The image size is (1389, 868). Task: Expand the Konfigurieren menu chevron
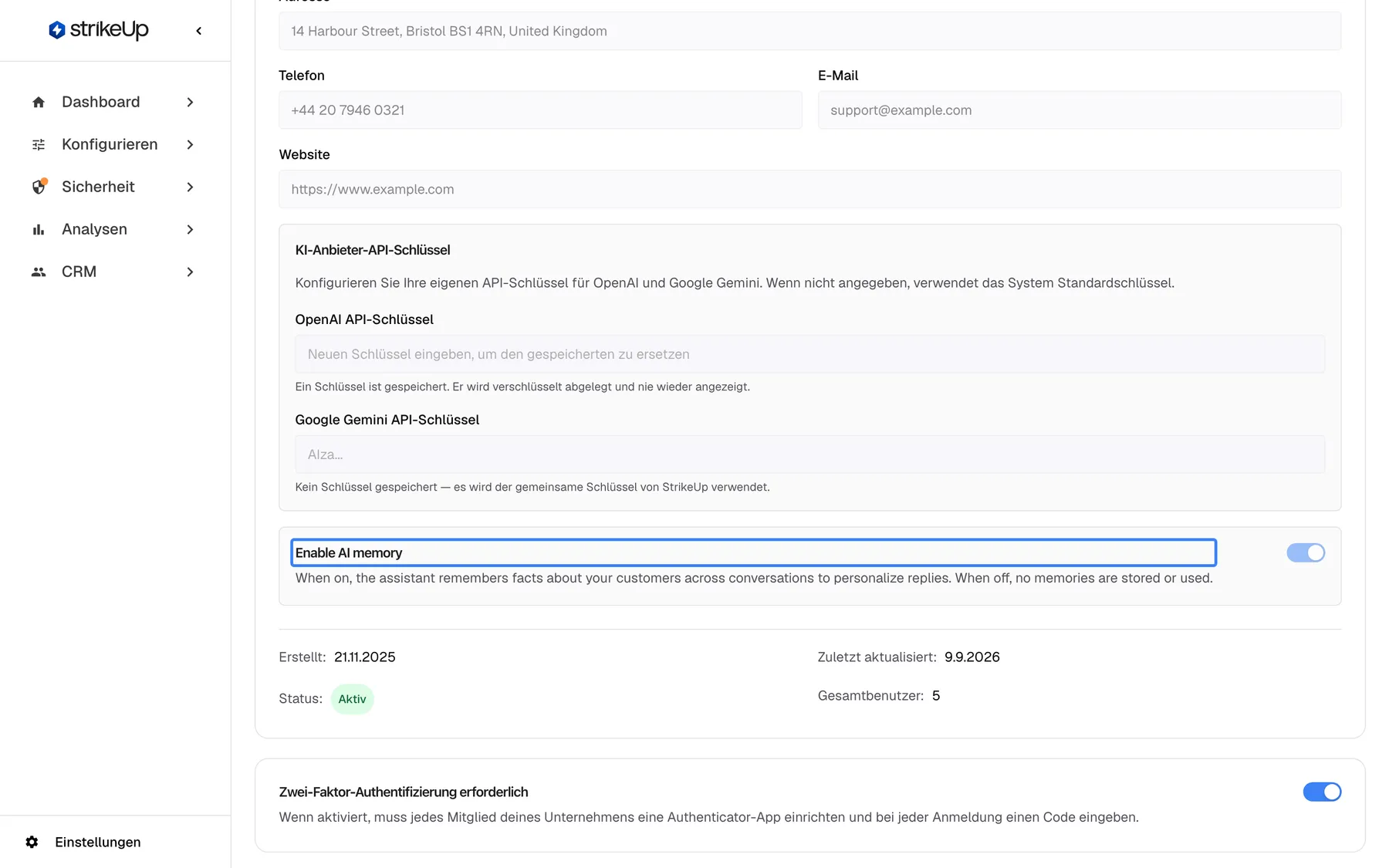[x=190, y=144]
